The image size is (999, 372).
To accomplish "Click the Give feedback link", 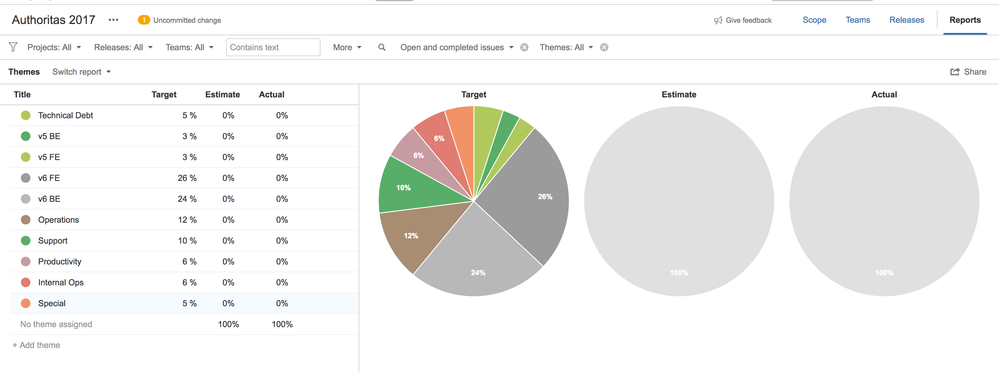I will [749, 20].
